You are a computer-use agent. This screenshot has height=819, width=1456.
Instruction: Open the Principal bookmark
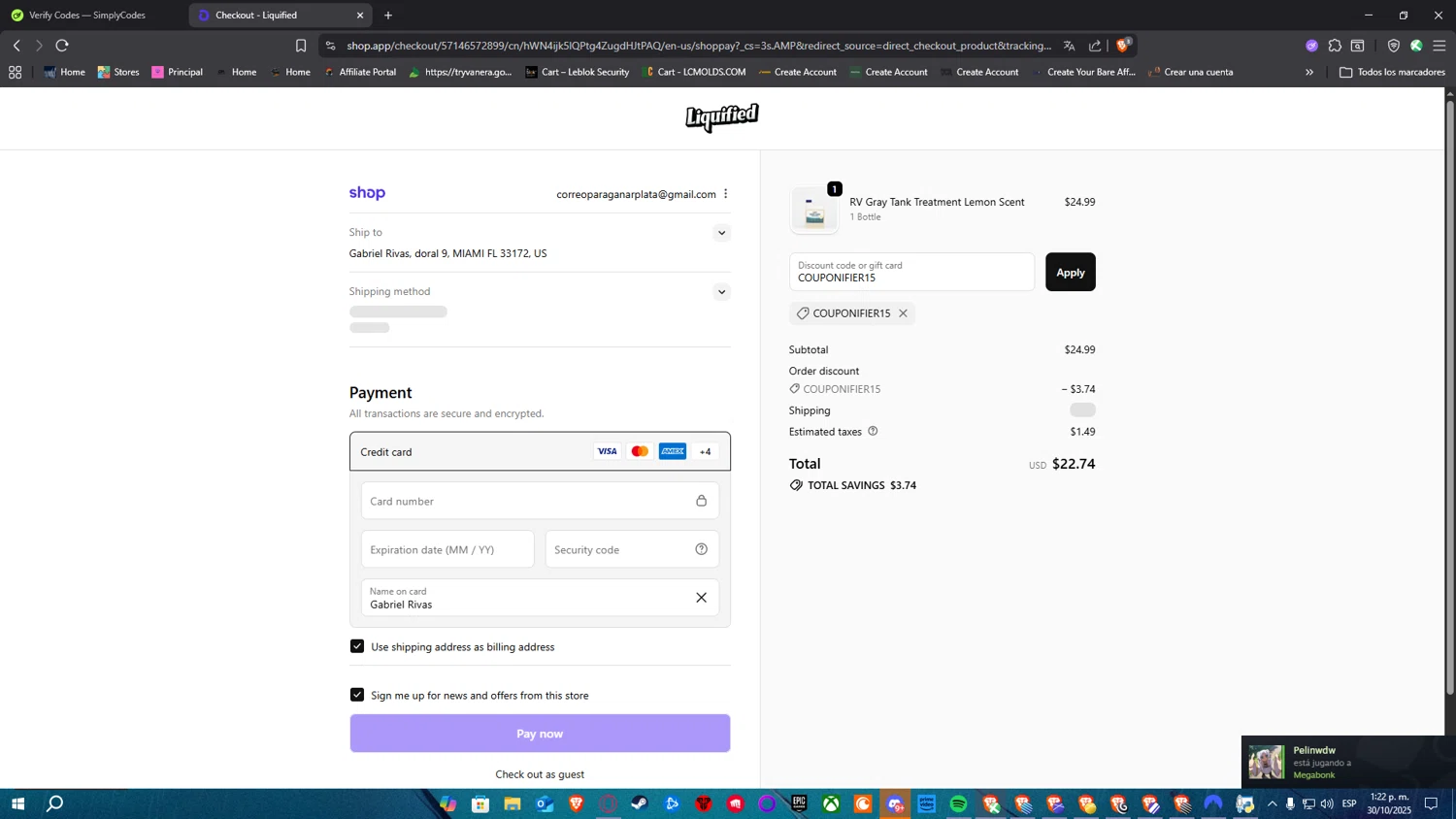(x=178, y=72)
